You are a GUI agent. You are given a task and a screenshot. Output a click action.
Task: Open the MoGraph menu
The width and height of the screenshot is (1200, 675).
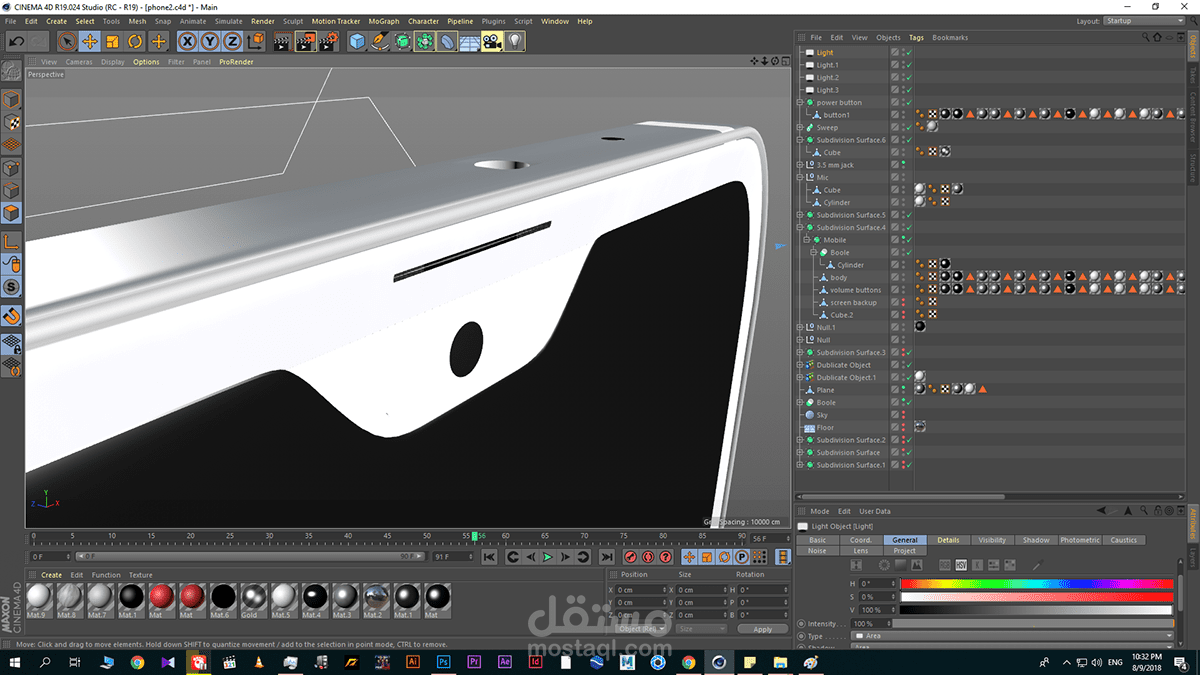pos(383,21)
